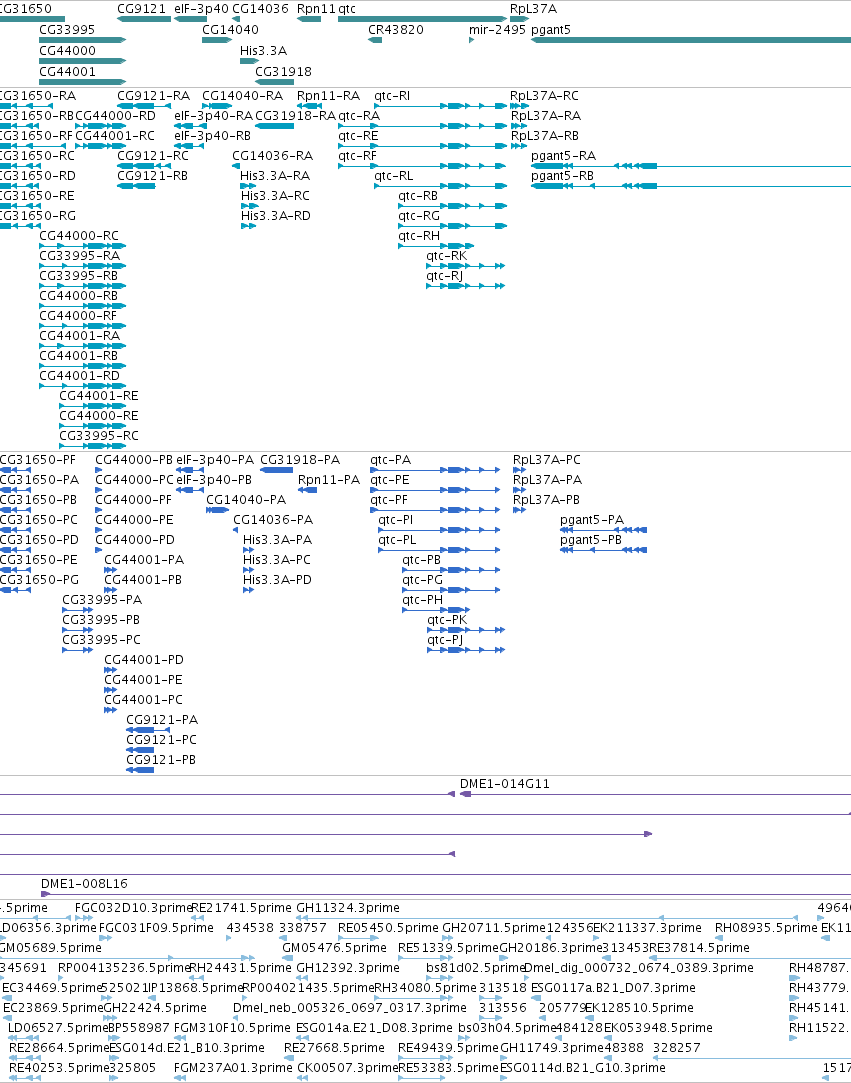Image resolution: width=851 pixels, height=1083 pixels.
Task: Click the RpL37A-RC transcript label
Action: [x=544, y=95]
